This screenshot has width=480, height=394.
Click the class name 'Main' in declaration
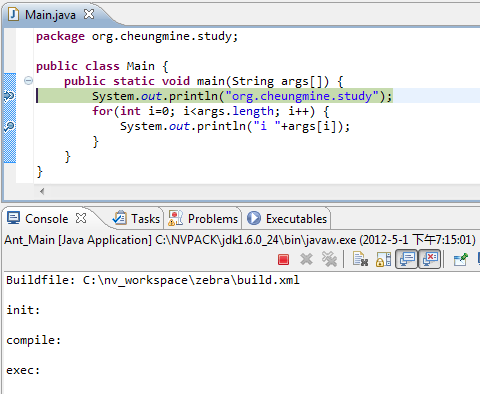141,66
